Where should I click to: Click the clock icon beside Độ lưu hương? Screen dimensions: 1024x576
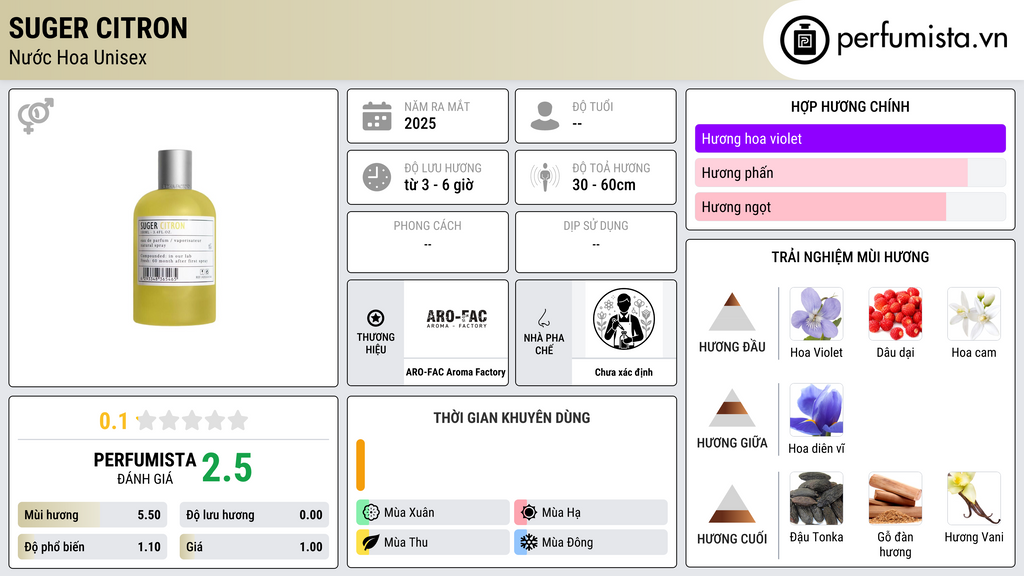(377, 177)
